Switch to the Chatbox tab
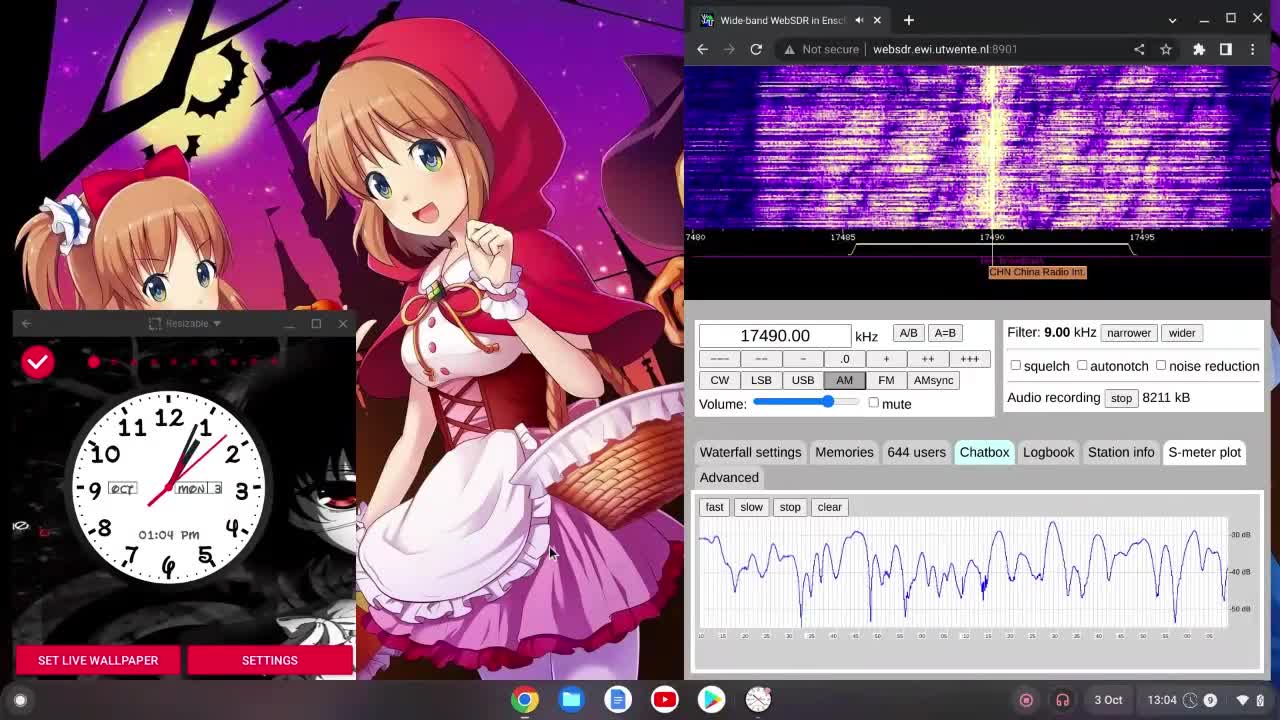 pos(984,452)
